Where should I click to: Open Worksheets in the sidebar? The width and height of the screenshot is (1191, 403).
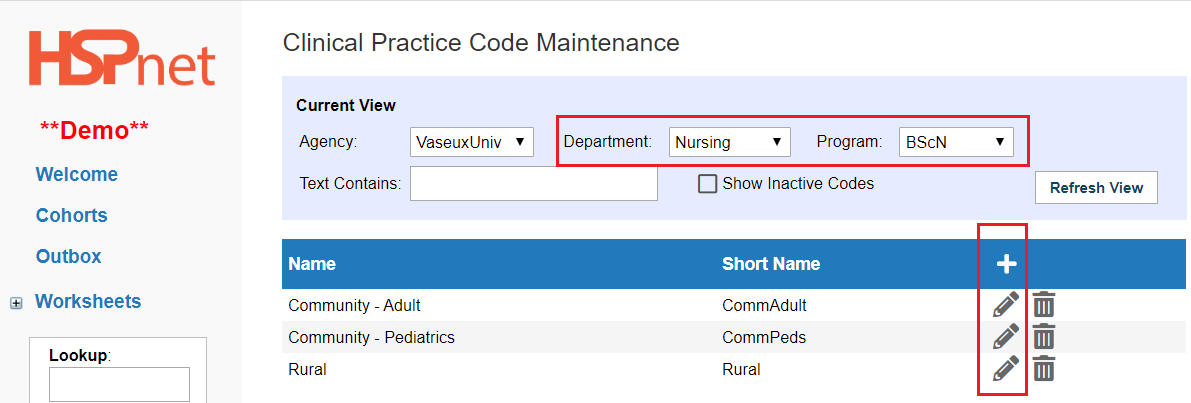pos(88,301)
